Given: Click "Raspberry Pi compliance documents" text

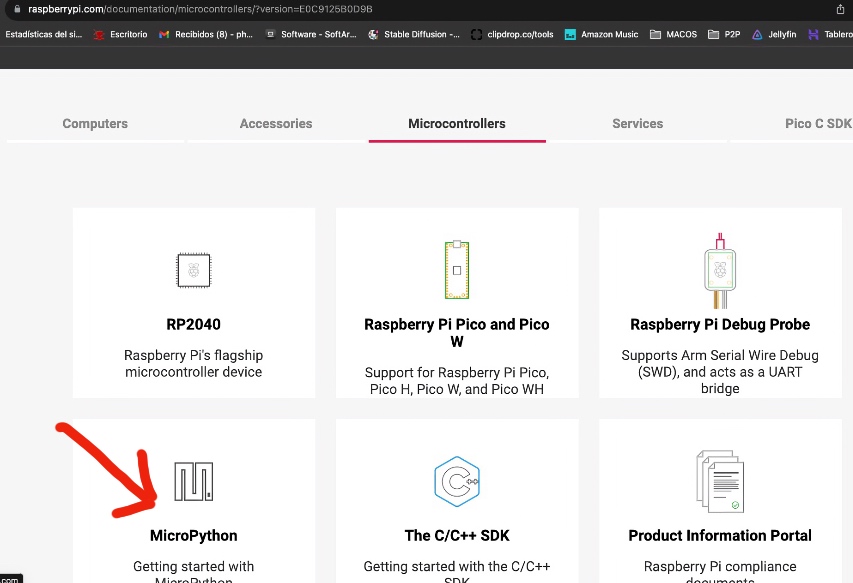Looking at the screenshot, I should 720,572.
